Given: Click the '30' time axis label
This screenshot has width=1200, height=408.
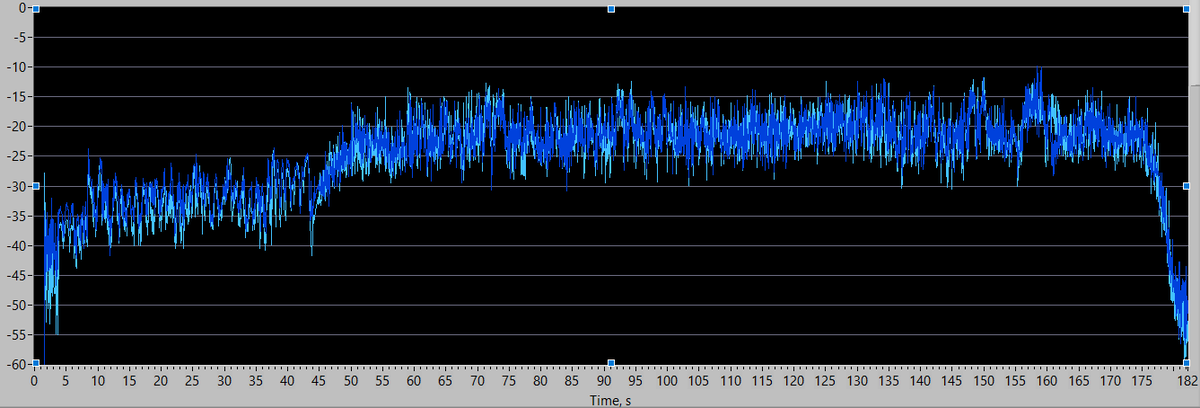Looking at the screenshot, I should click(225, 381).
